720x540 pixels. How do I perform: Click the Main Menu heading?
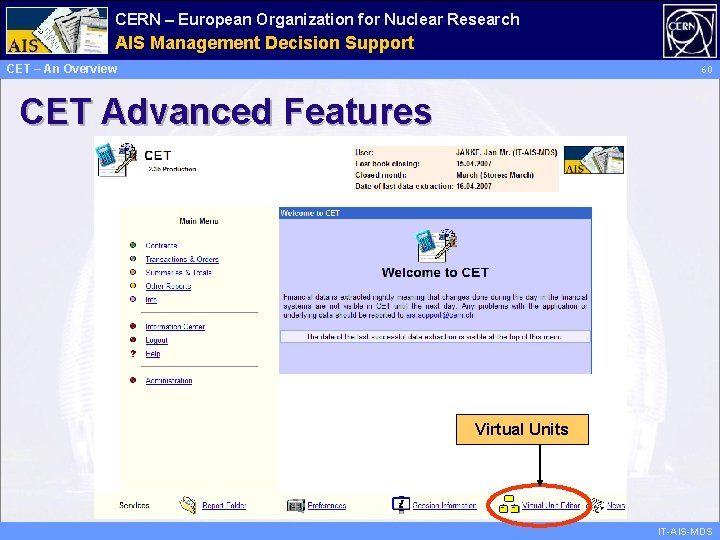199,221
